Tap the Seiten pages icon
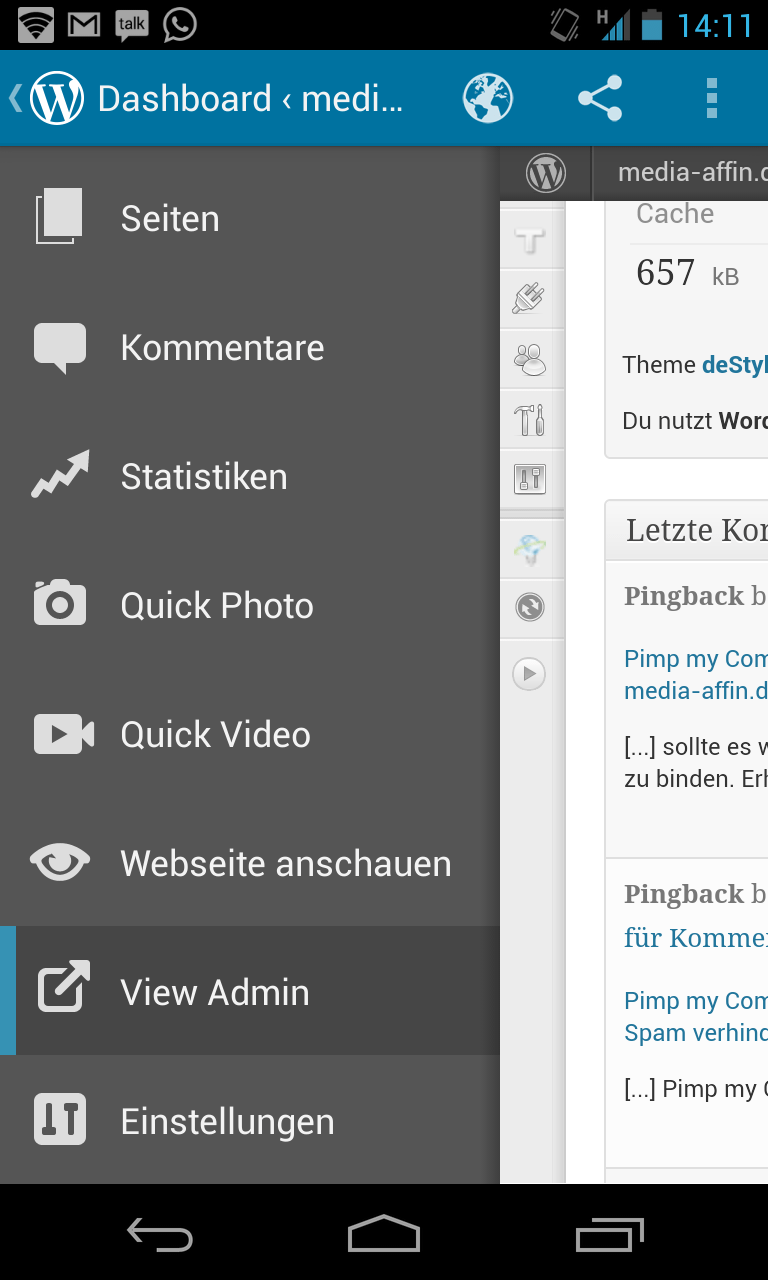This screenshot has height=1280, width=768. pyautogui.click(x=59, y=217)
